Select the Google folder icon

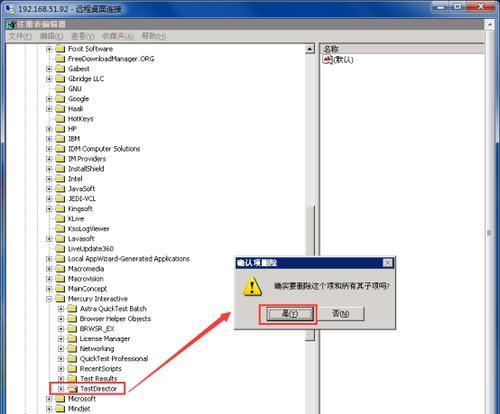(60, 99)
